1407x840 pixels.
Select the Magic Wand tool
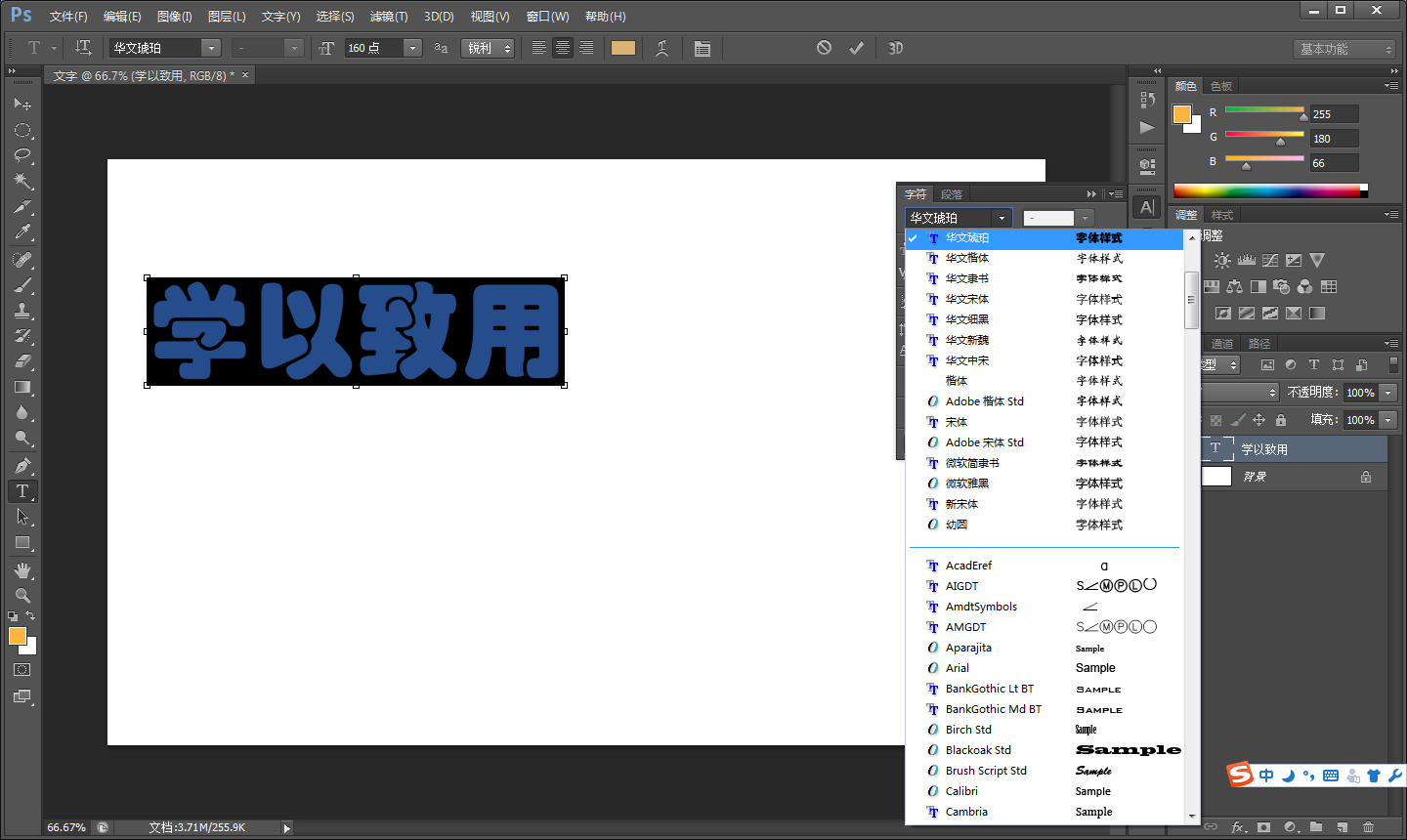(x=22, y=181)
